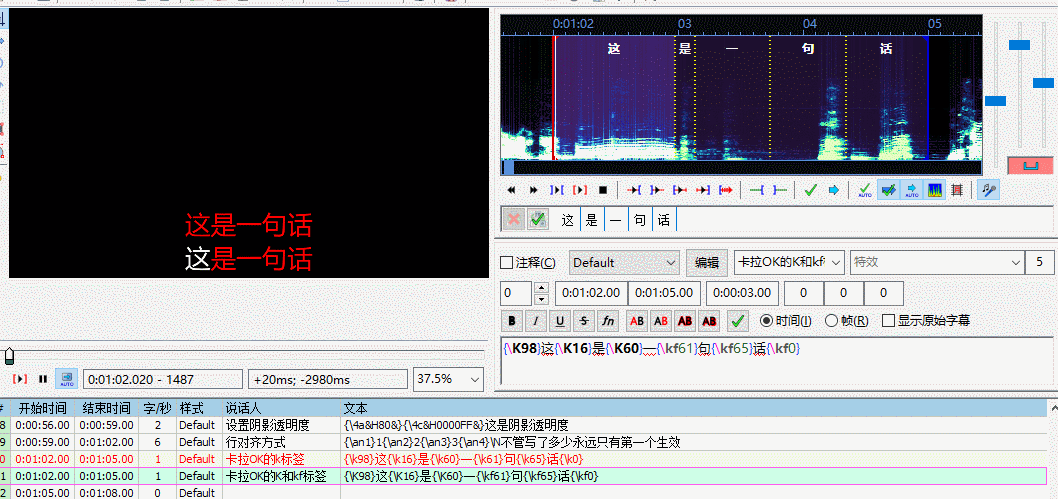Click 开始时间 column header
This screenshot has width=1058, height=499.
tap(42, 409)
